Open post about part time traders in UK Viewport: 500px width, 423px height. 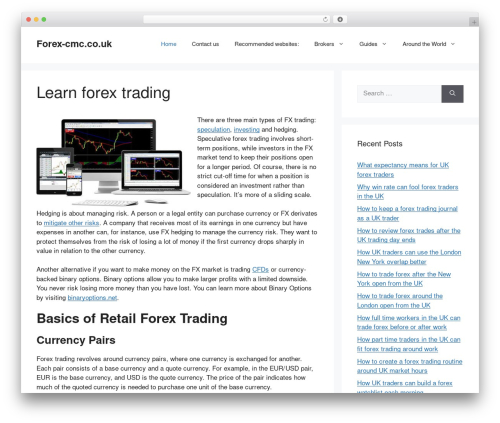(408, 344)
